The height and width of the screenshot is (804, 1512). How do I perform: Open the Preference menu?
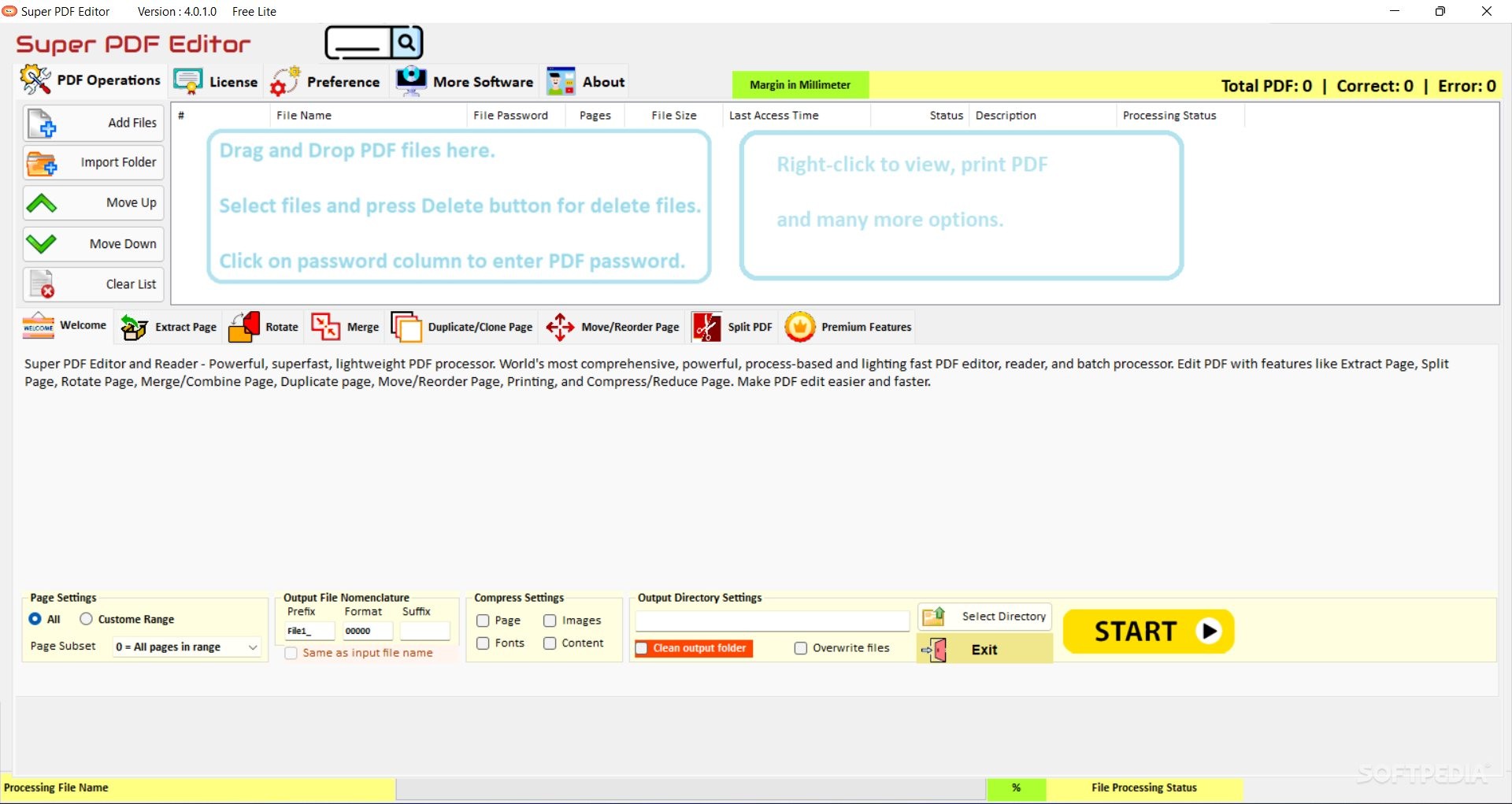[x=325, y=81]
